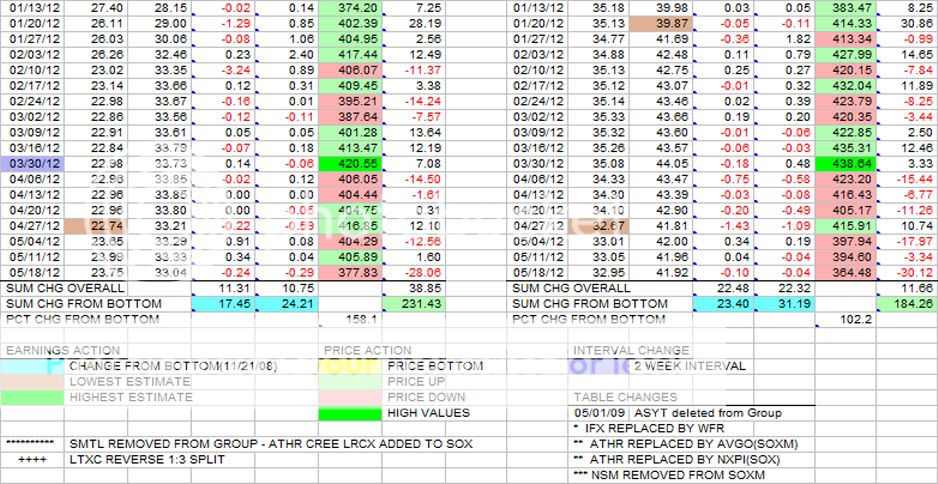Select the Earnings Action legend header
The image size is (938, 484).
[62, 350]
